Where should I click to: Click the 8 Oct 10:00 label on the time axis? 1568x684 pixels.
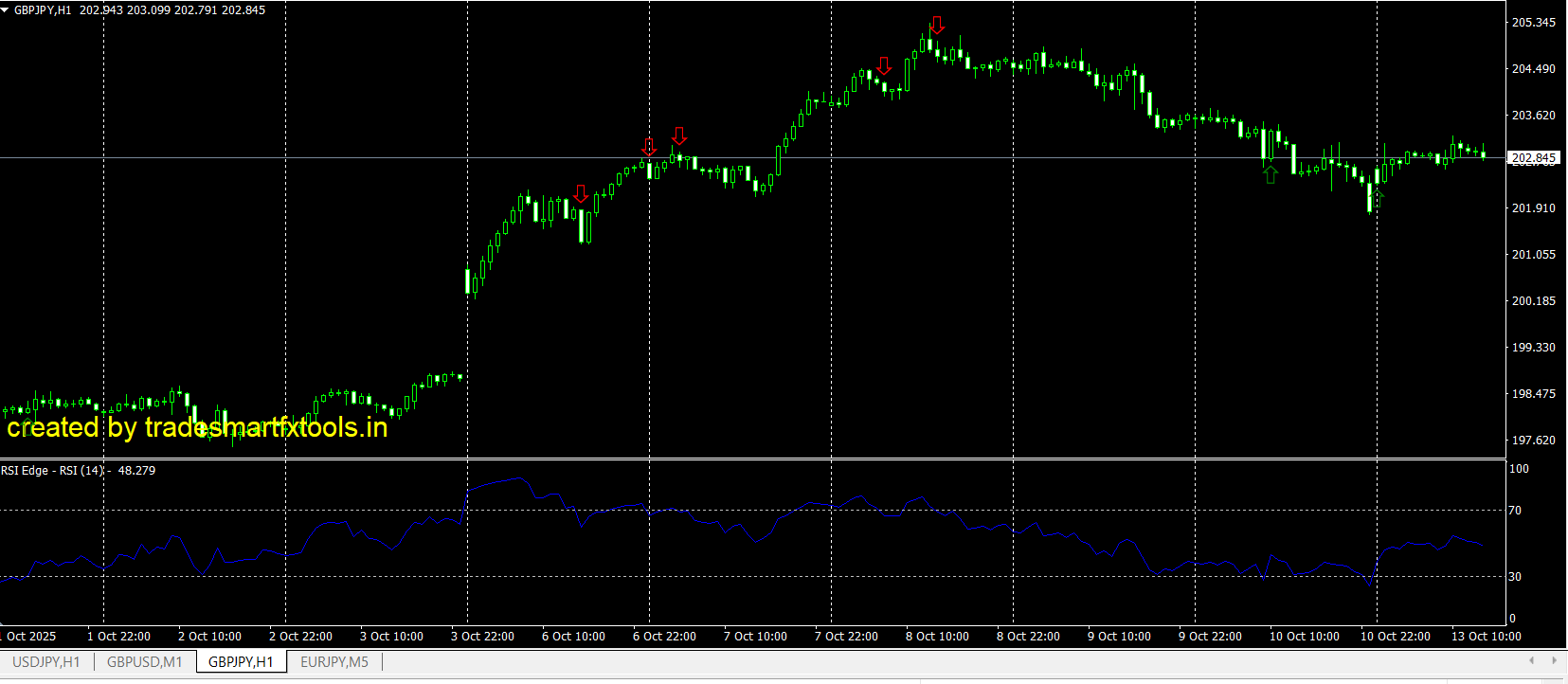pos(937,637)
